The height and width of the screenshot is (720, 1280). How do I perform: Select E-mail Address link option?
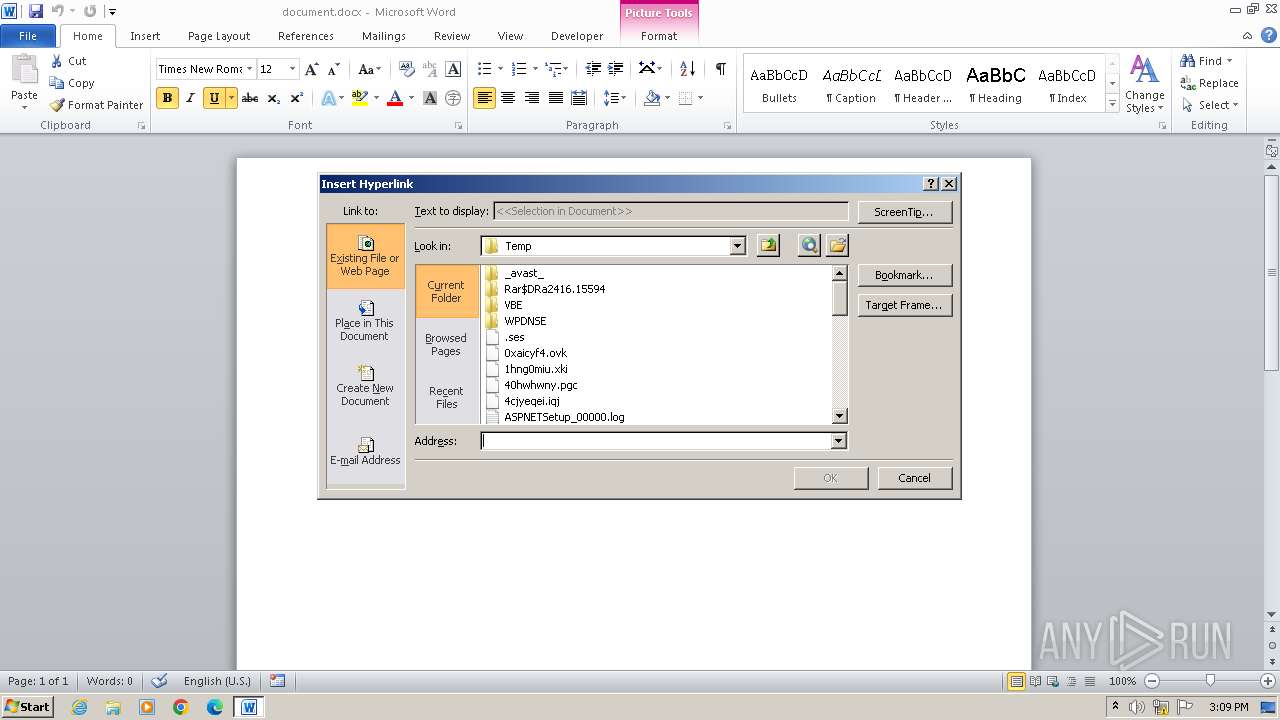pos(365,451)
